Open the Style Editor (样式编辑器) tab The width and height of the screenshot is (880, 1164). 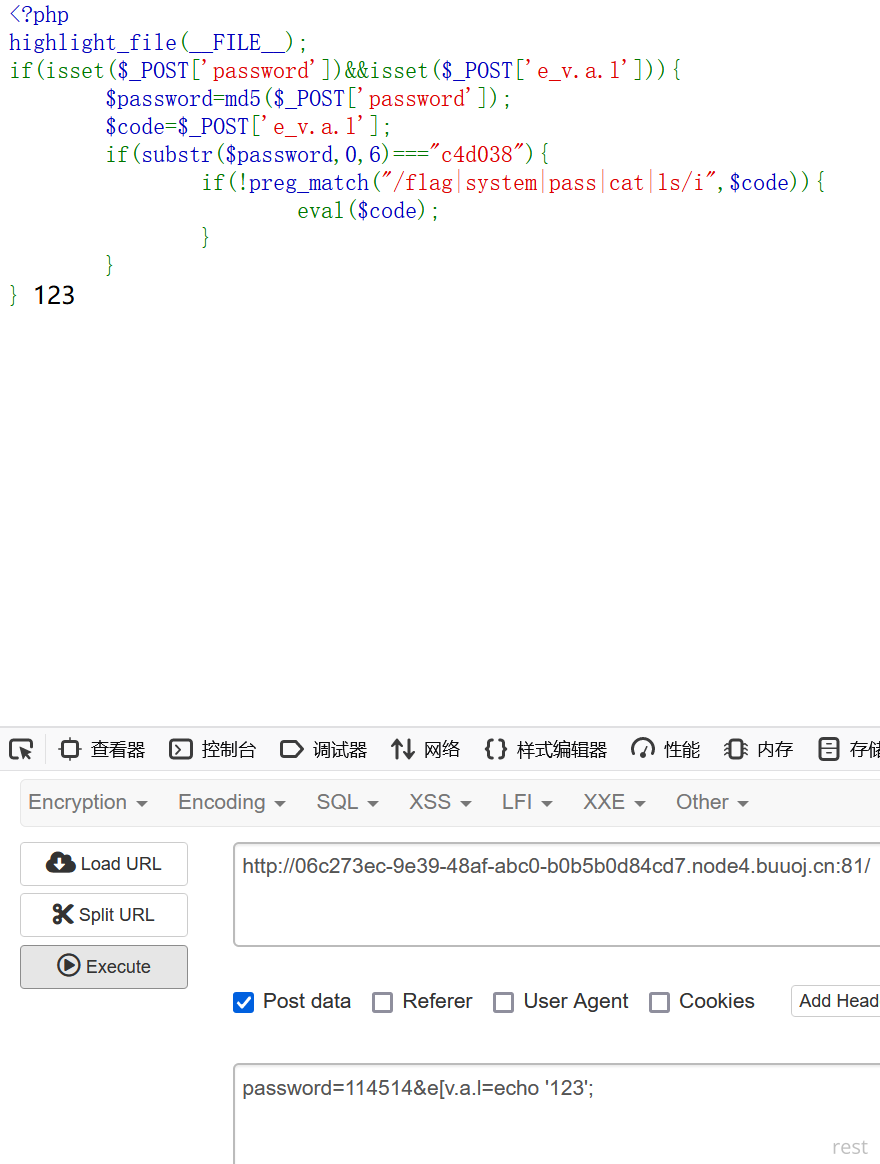[x=546, y=749]
